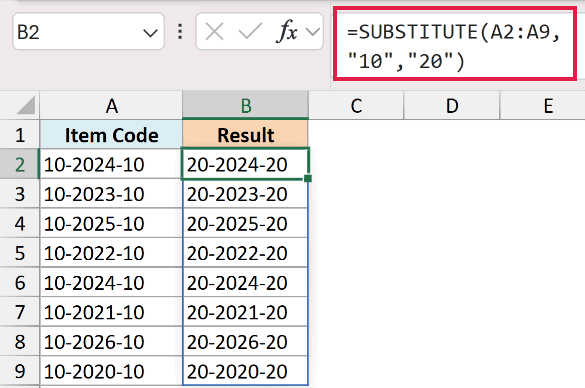Cancel formula entry with X icon

(x=215, y=32)
